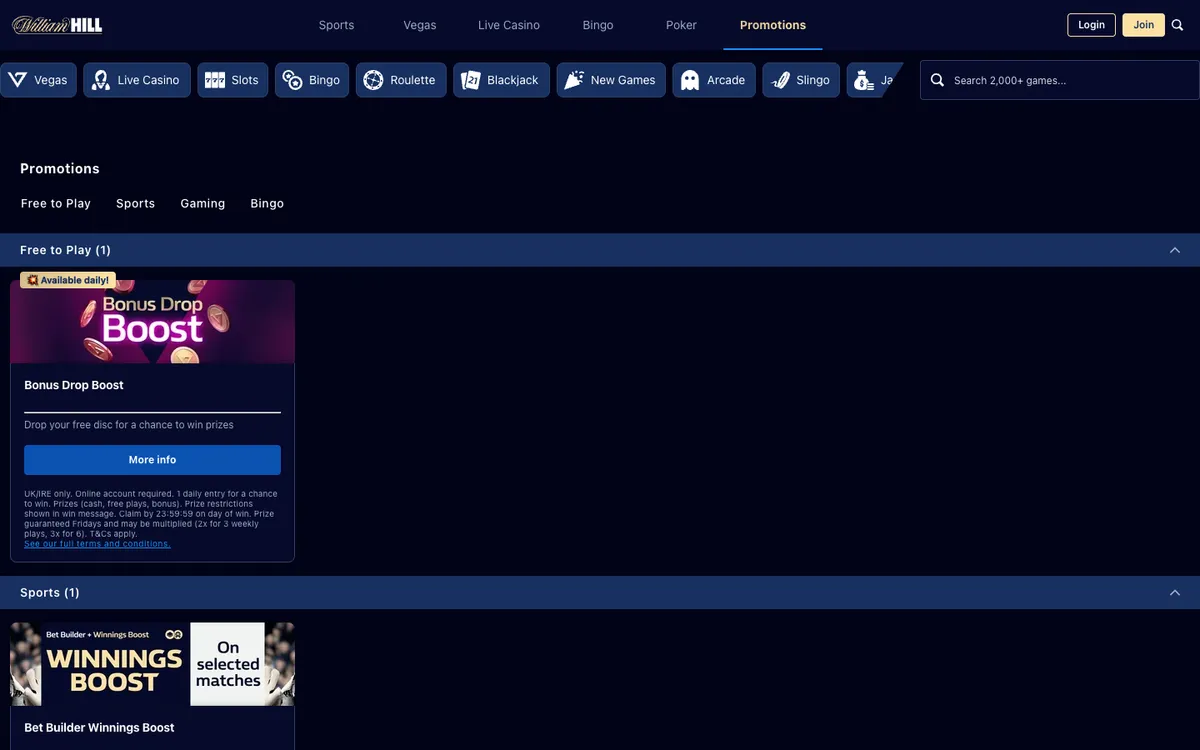1200x750 pixels.
Task: Select the Vegas category icon button
Action: 39,80
